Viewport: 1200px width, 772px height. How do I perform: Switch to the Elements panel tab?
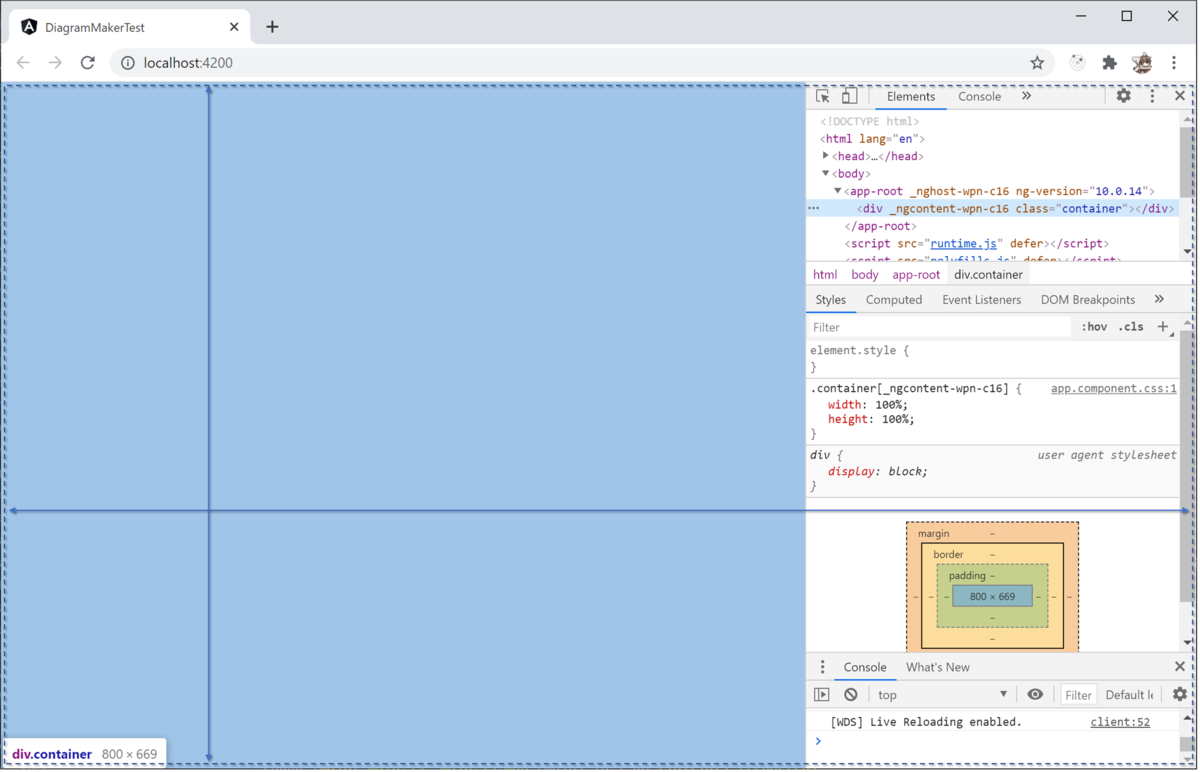(x=910, y=97)
